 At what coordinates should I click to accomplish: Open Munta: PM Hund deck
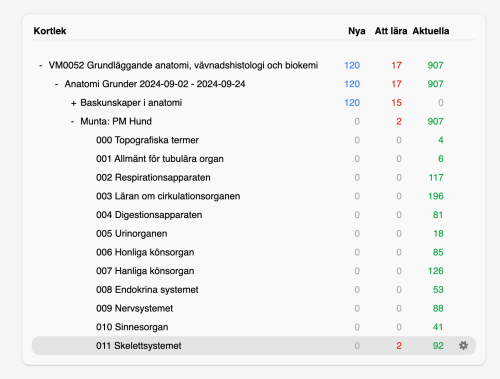tap(116, 121)
